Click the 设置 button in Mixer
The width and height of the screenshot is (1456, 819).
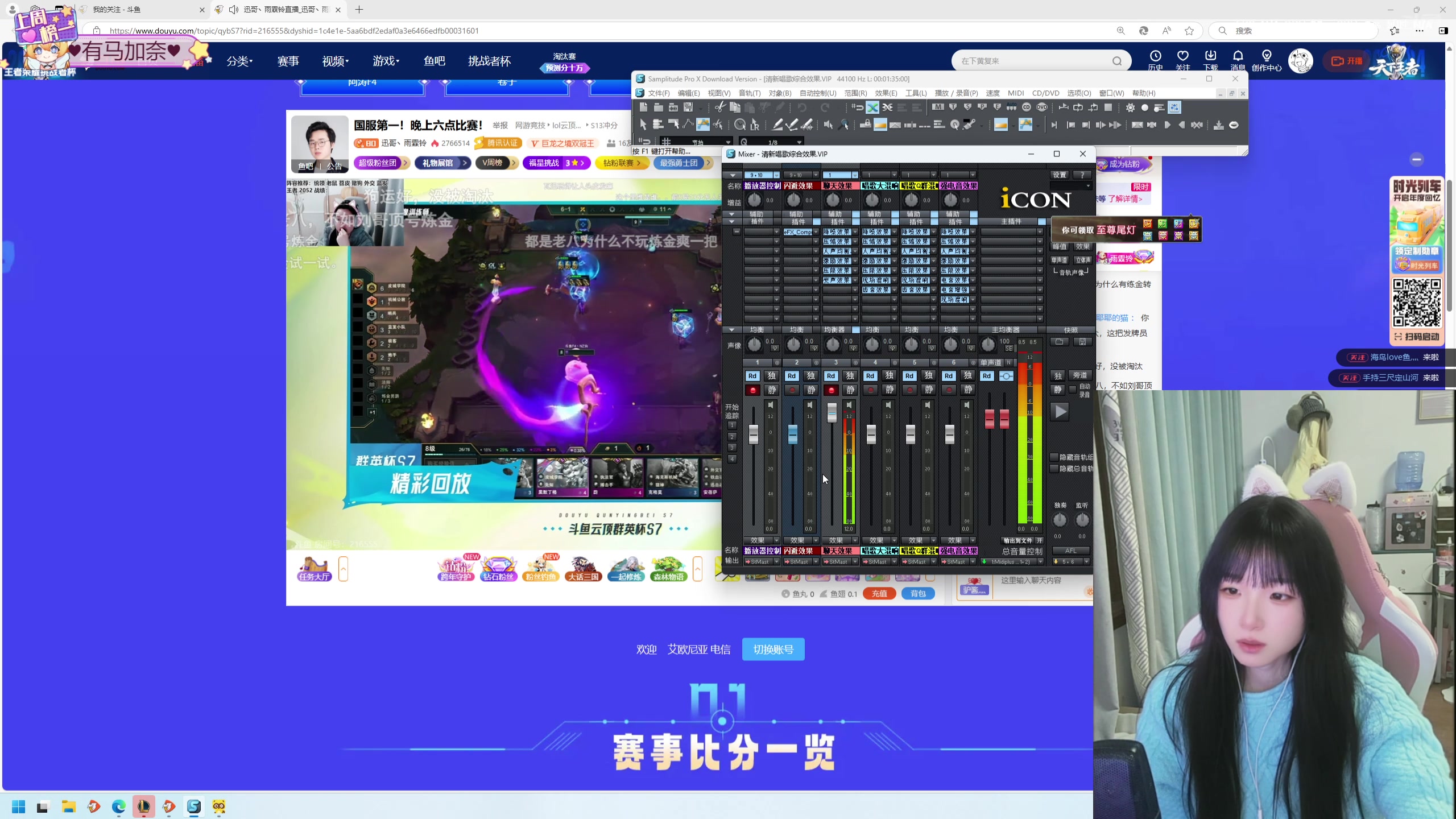pos(1059,175)
